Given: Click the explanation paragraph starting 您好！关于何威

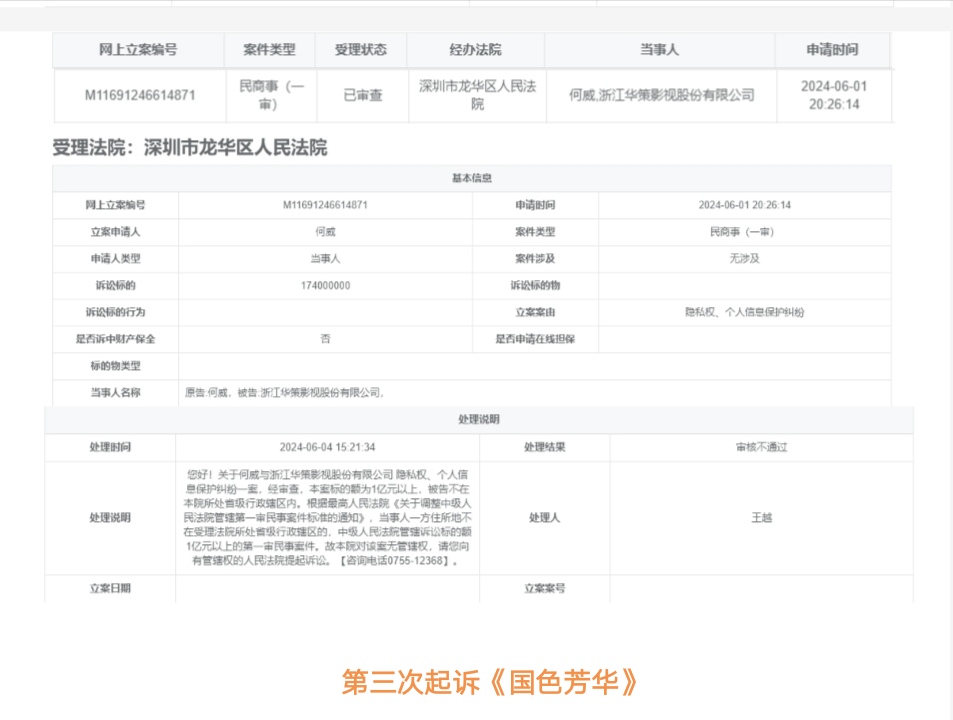Looking at the screenshot, I should pyautogui.click(x=327, y=518).
